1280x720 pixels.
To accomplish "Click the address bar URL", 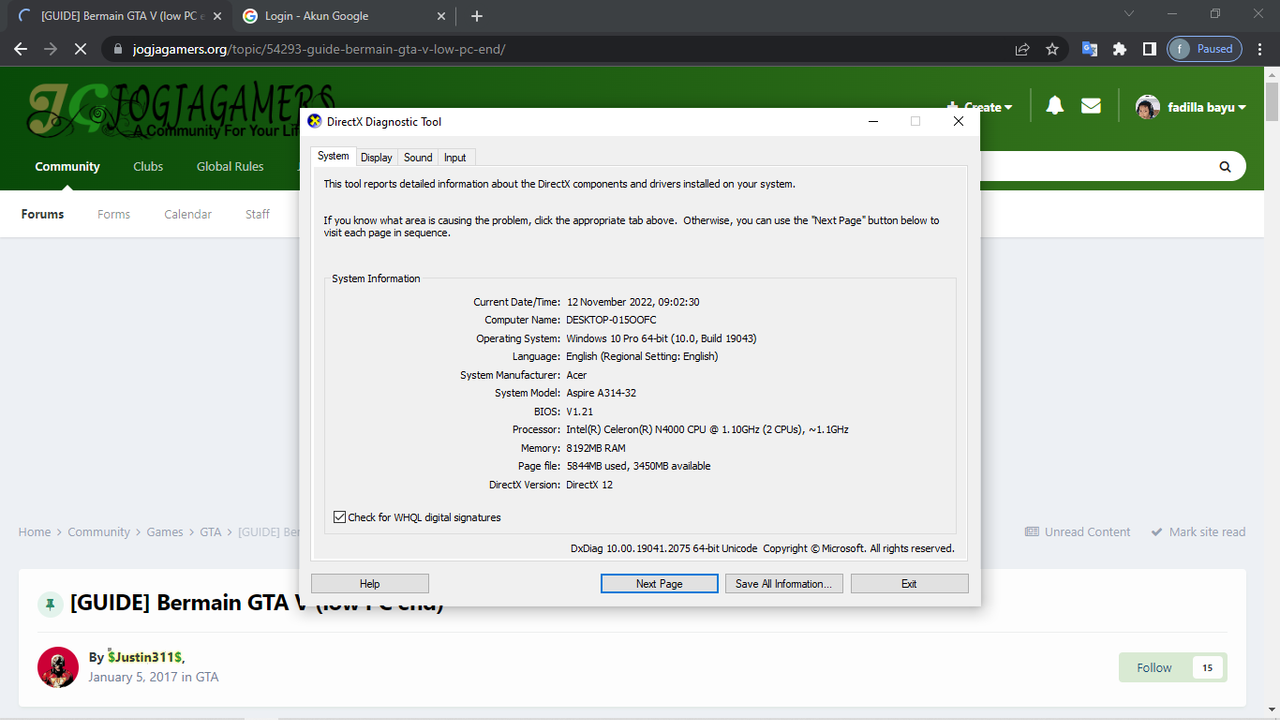I will point(319,48).
